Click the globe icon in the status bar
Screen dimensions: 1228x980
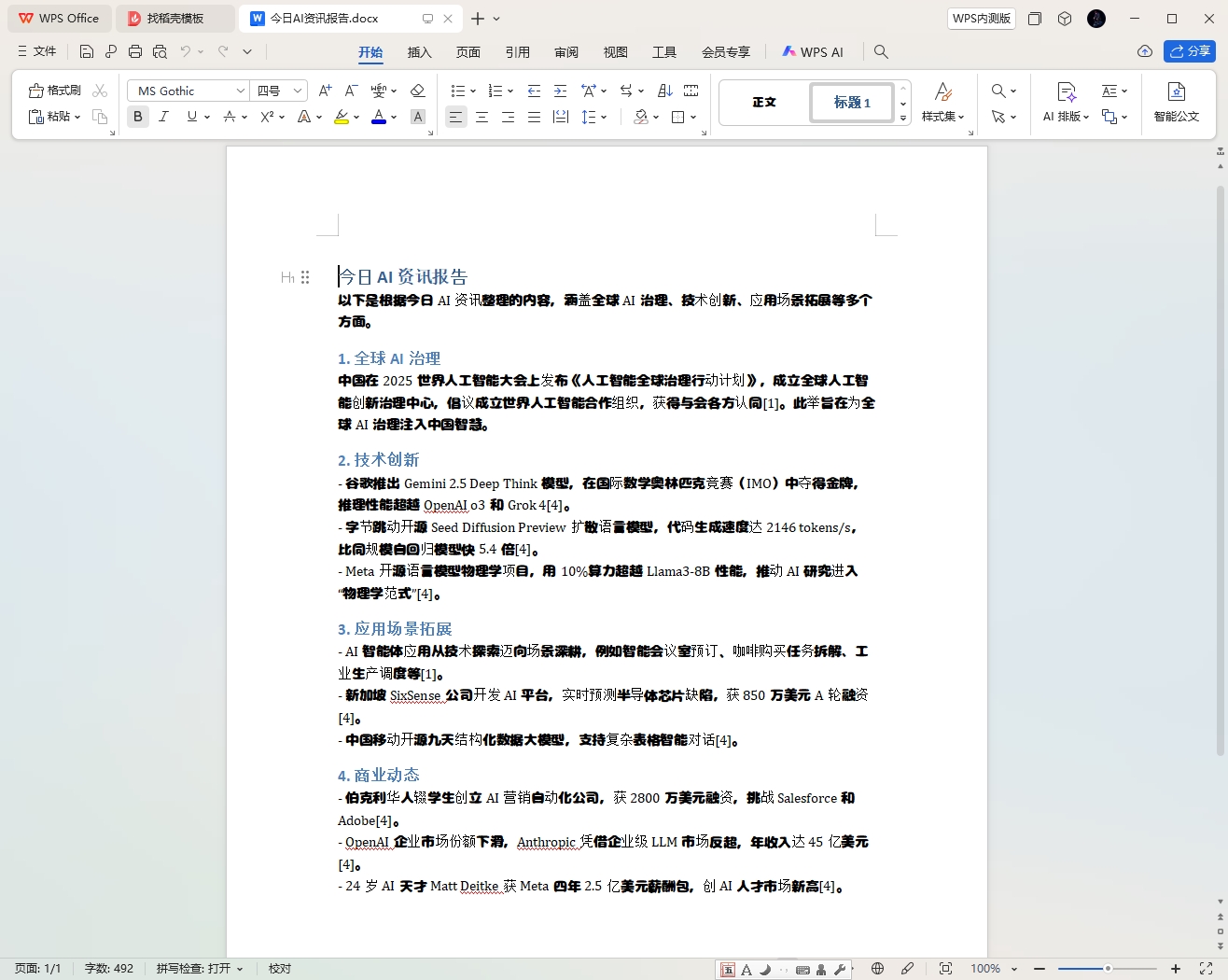[x=877, y=969]
